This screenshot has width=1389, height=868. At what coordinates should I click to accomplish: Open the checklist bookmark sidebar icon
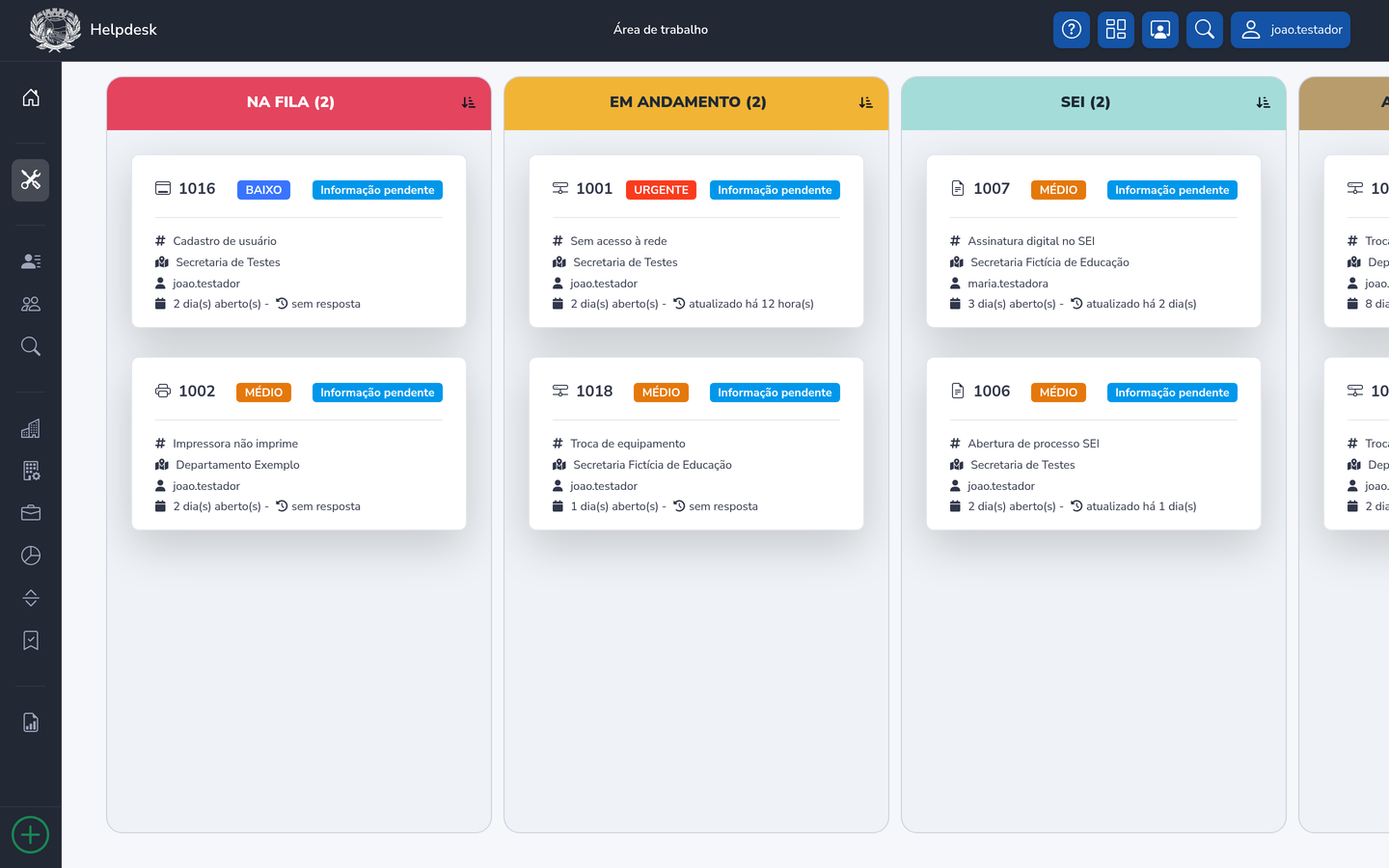pos(31,640)
